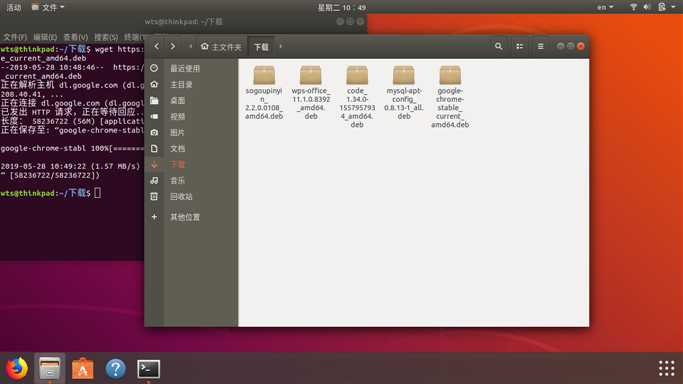The height and width of the screenshot is (384, 683).
Task: Open terminal 搜索(S) menu
Action: point(106,37)
